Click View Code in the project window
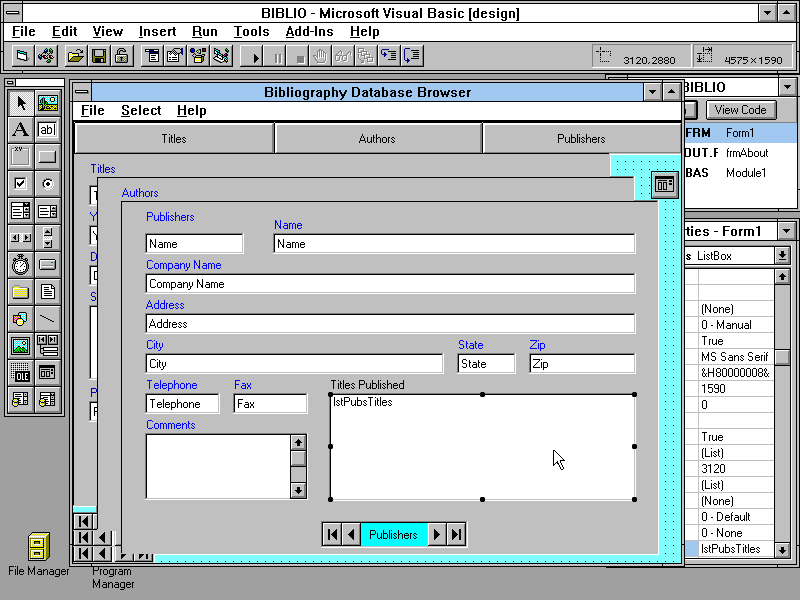This screenshot has height=600, width=800. point(740,110)
